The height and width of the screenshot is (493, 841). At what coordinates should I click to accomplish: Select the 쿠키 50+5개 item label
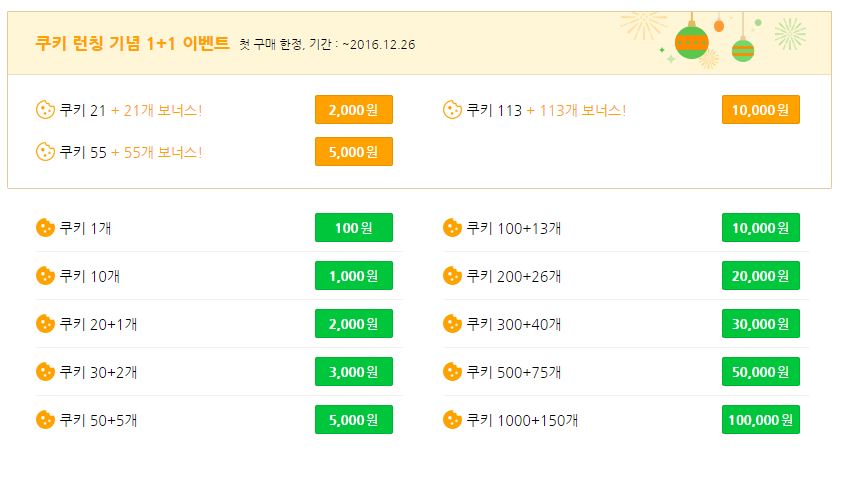coord(98,420)
